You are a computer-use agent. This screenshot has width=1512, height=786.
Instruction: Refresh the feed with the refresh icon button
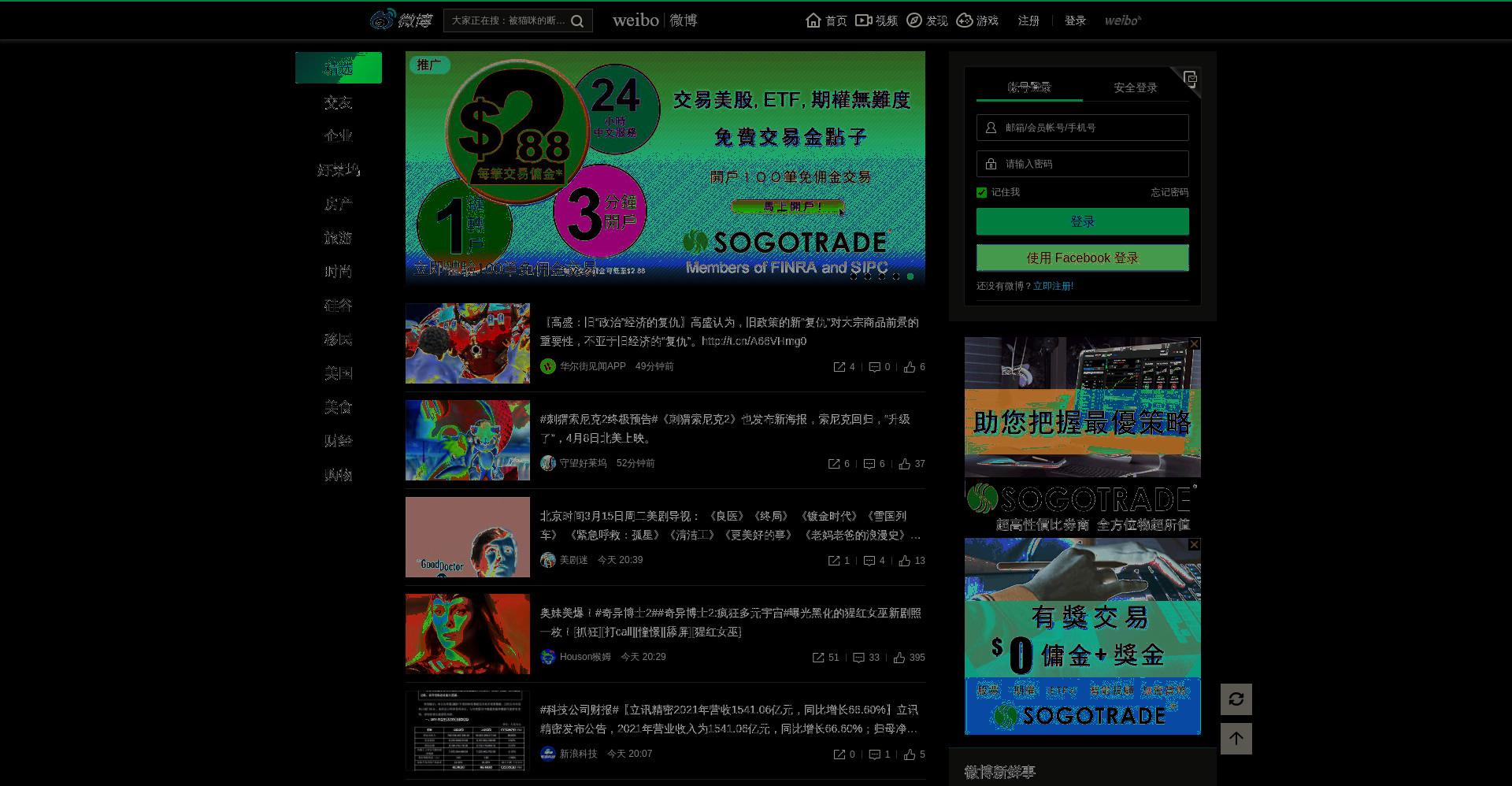point(1236,699)
